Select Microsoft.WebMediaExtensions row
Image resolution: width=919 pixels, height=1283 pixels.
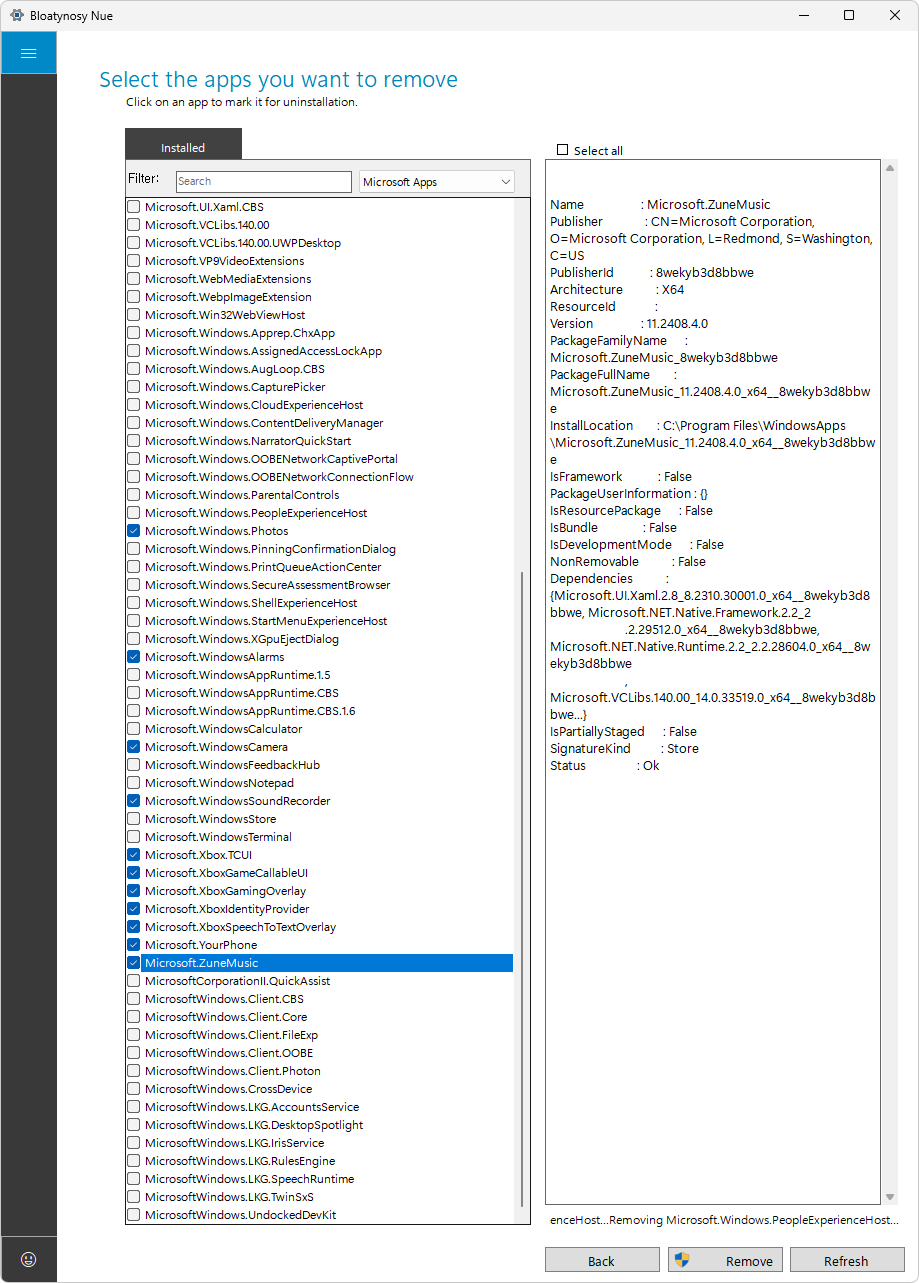click(x=319, y=279)
